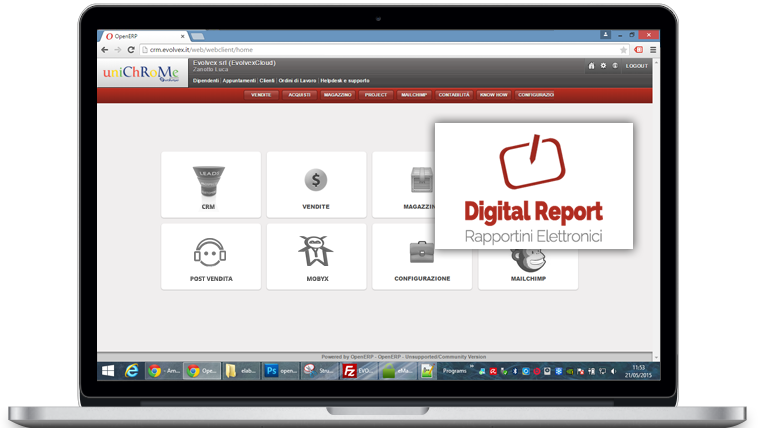Reload the page with refresh icon
Image resolution: width=760 pixels, height=428 pixels.
click(x=131, y=49)
